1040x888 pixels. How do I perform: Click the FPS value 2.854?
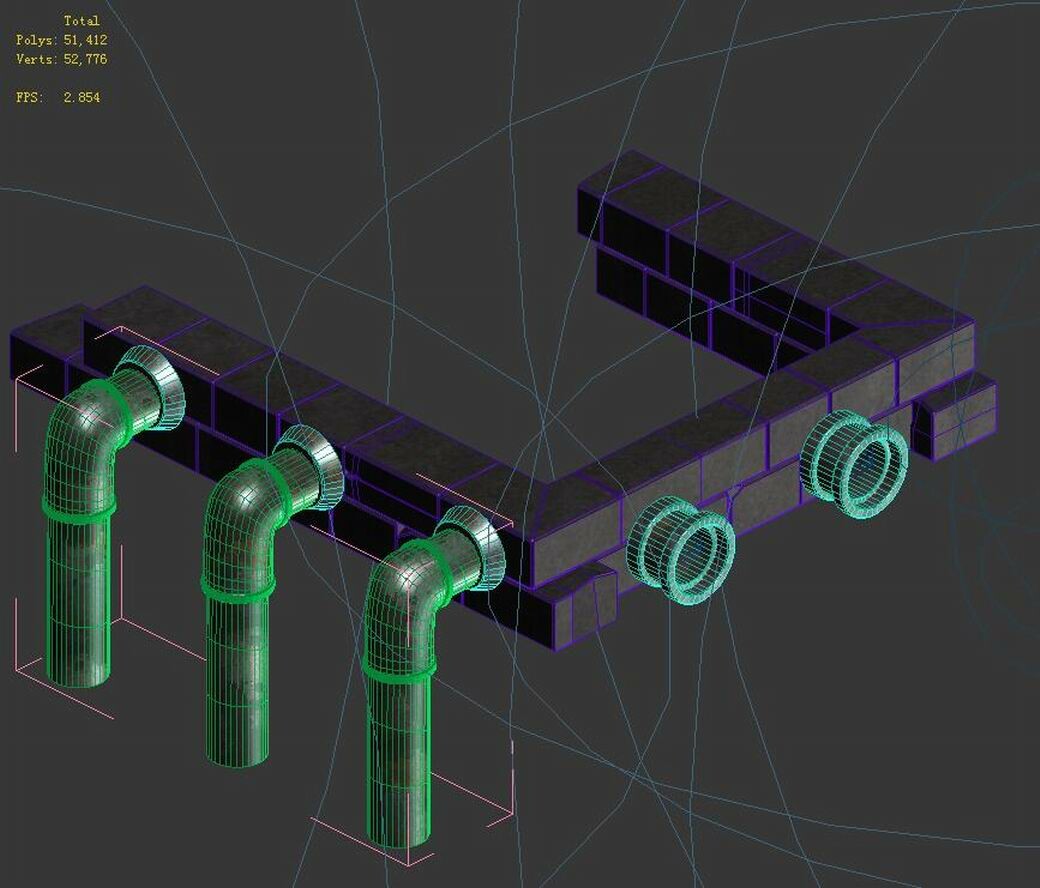82,97
